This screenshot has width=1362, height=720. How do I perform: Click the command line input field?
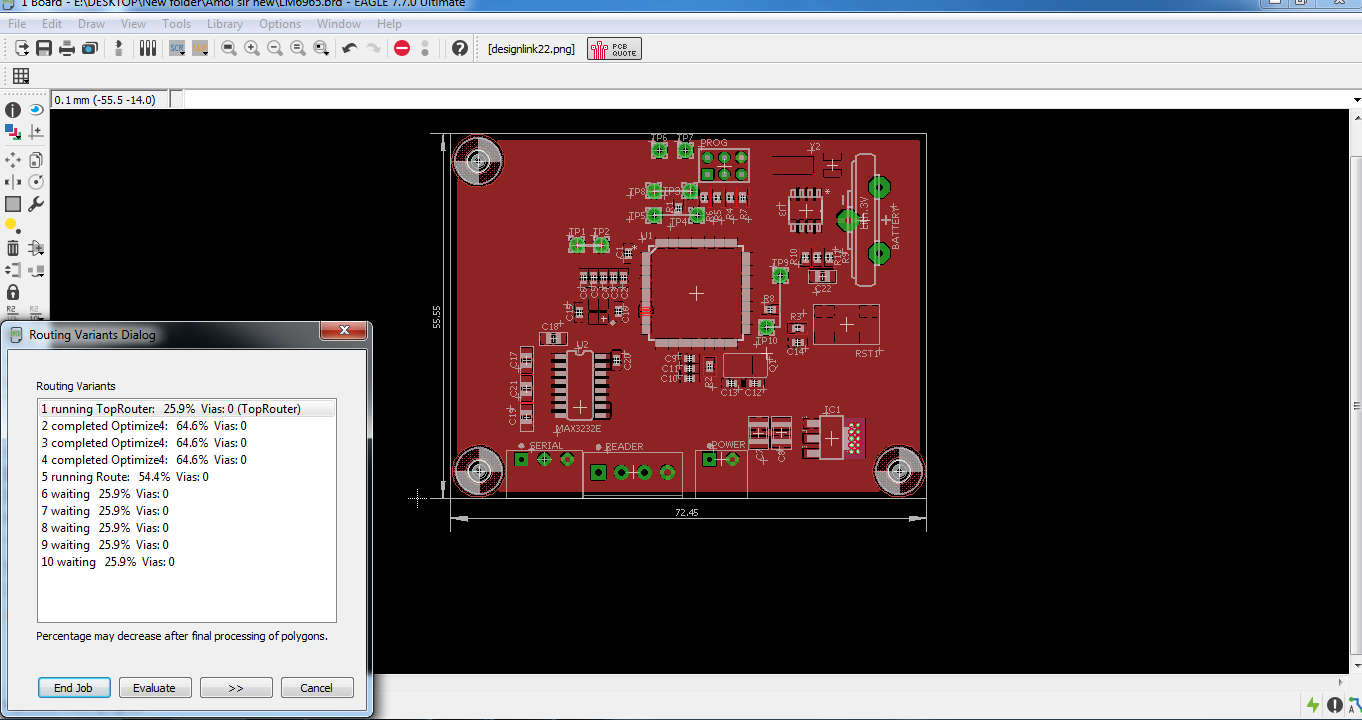tap(767, 100)
